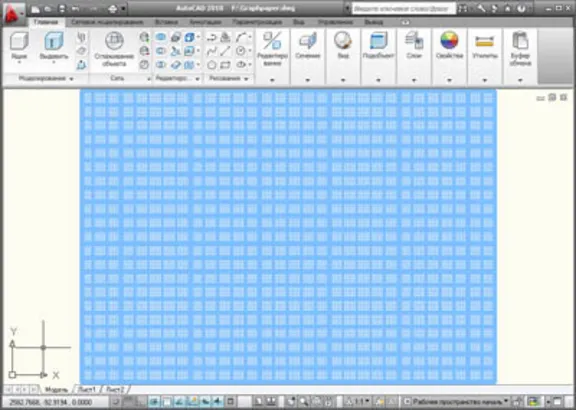Switch to the Аннотации ribbon tab
Screen dimensions: 576x410
(x=205, y=22)
